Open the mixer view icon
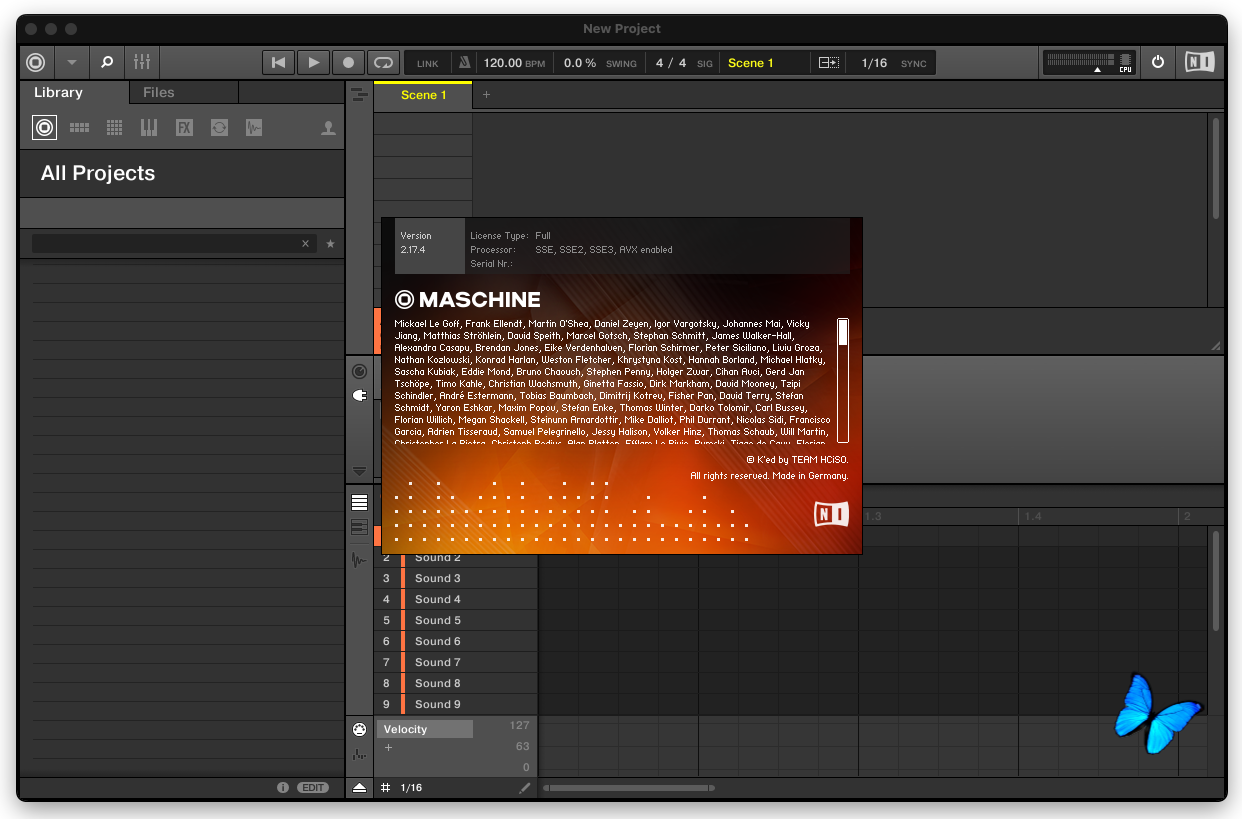 tap(141, 62)
